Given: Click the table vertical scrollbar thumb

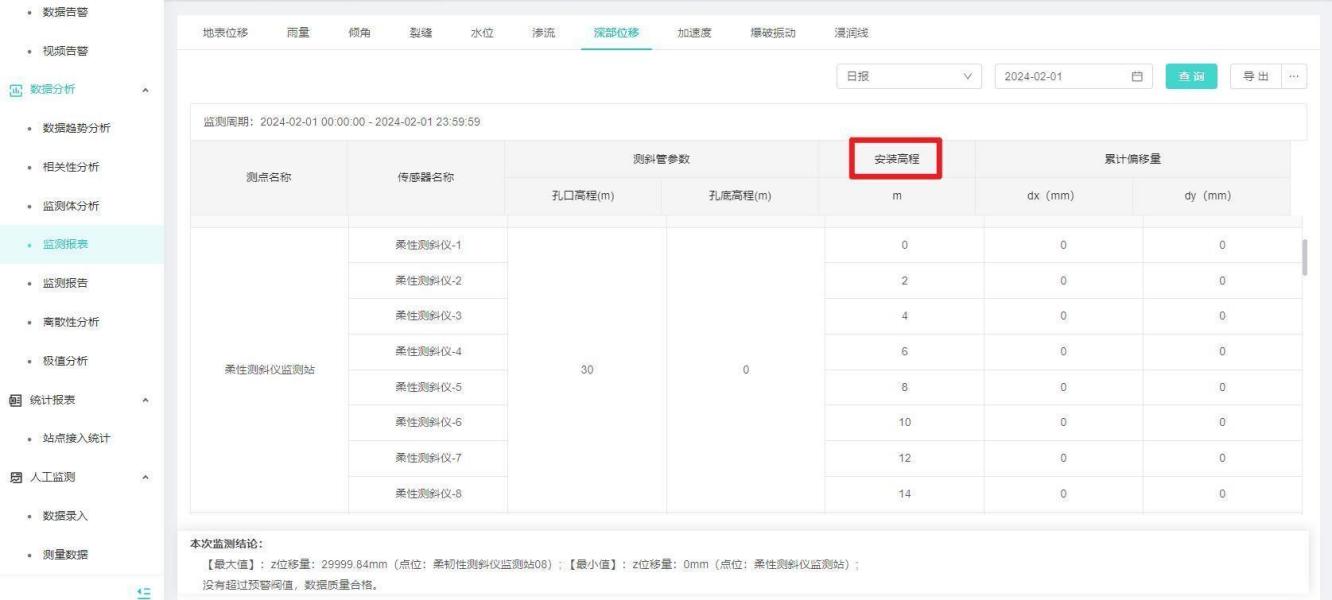Looking at the screenshot, I should coord(1303,257).
